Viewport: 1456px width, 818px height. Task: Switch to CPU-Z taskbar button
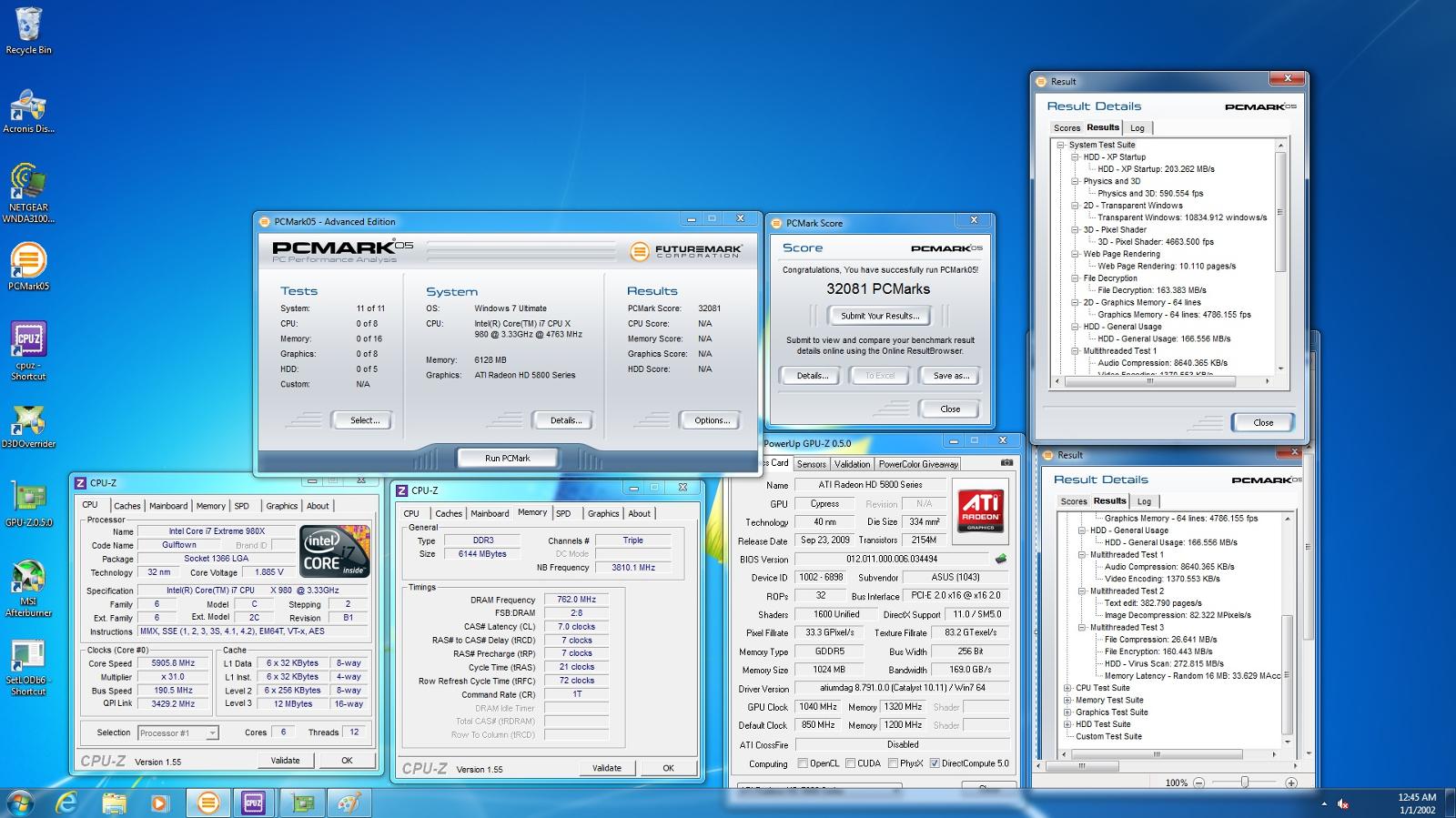coord(254,803)
